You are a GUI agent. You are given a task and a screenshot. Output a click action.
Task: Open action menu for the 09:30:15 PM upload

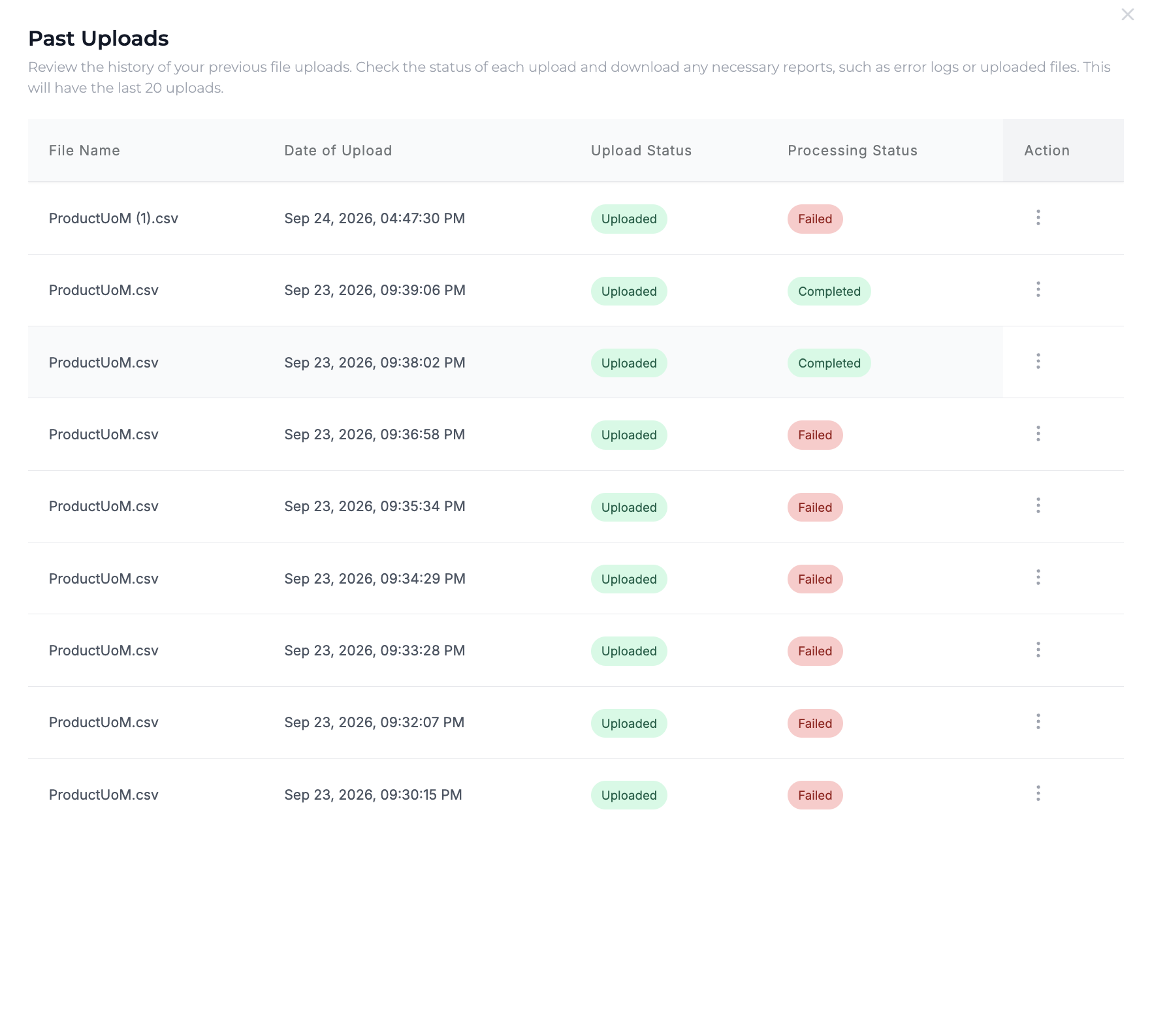click(1038, 793)
